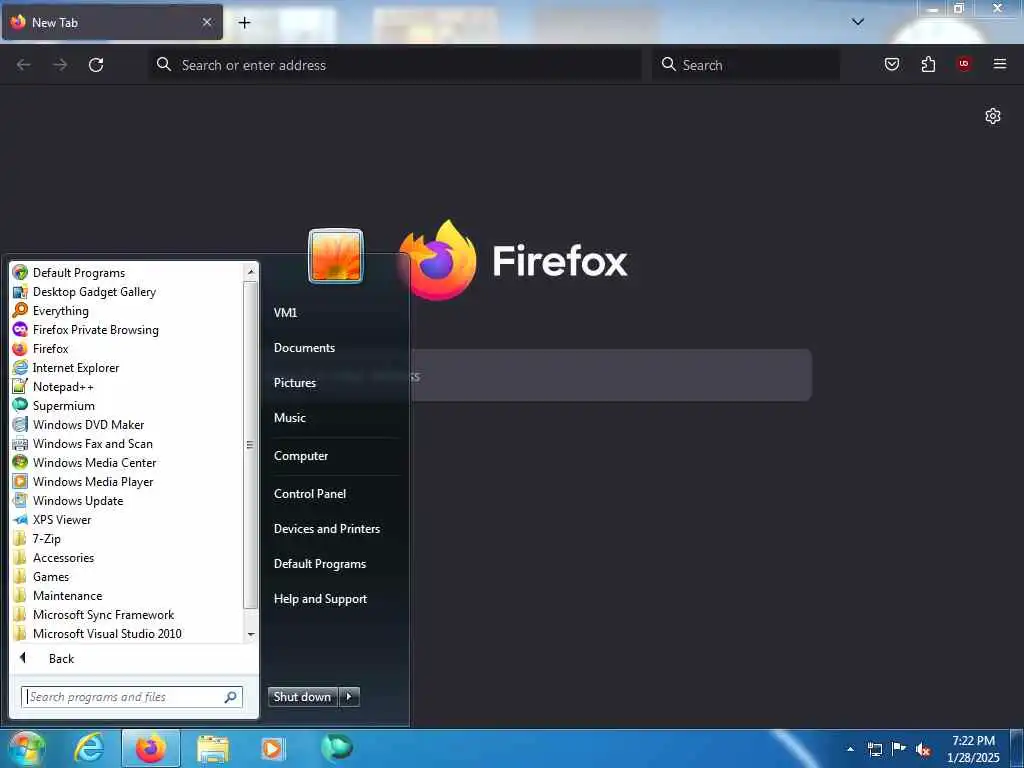Click the uBlock Origin toolbar icon
This screenshot has height=768, width=1024.
pos(964,64)
